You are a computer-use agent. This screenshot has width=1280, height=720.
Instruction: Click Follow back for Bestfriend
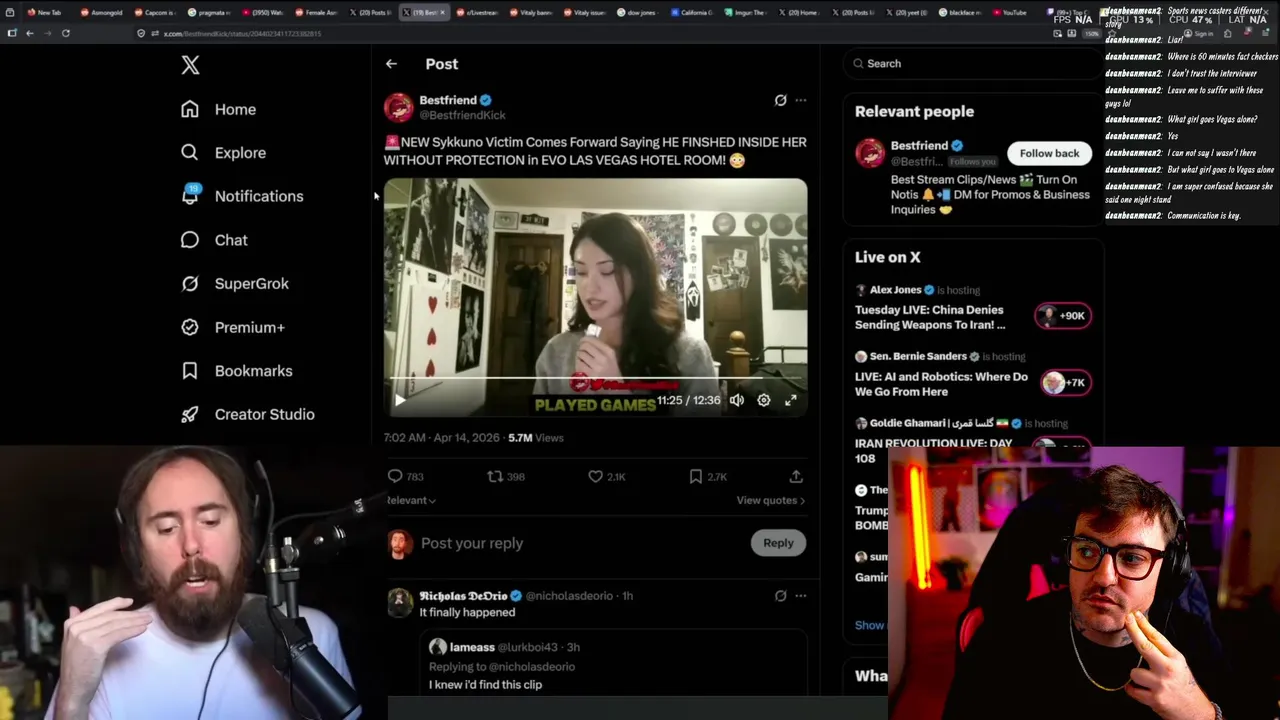(x=1049, y=153)
